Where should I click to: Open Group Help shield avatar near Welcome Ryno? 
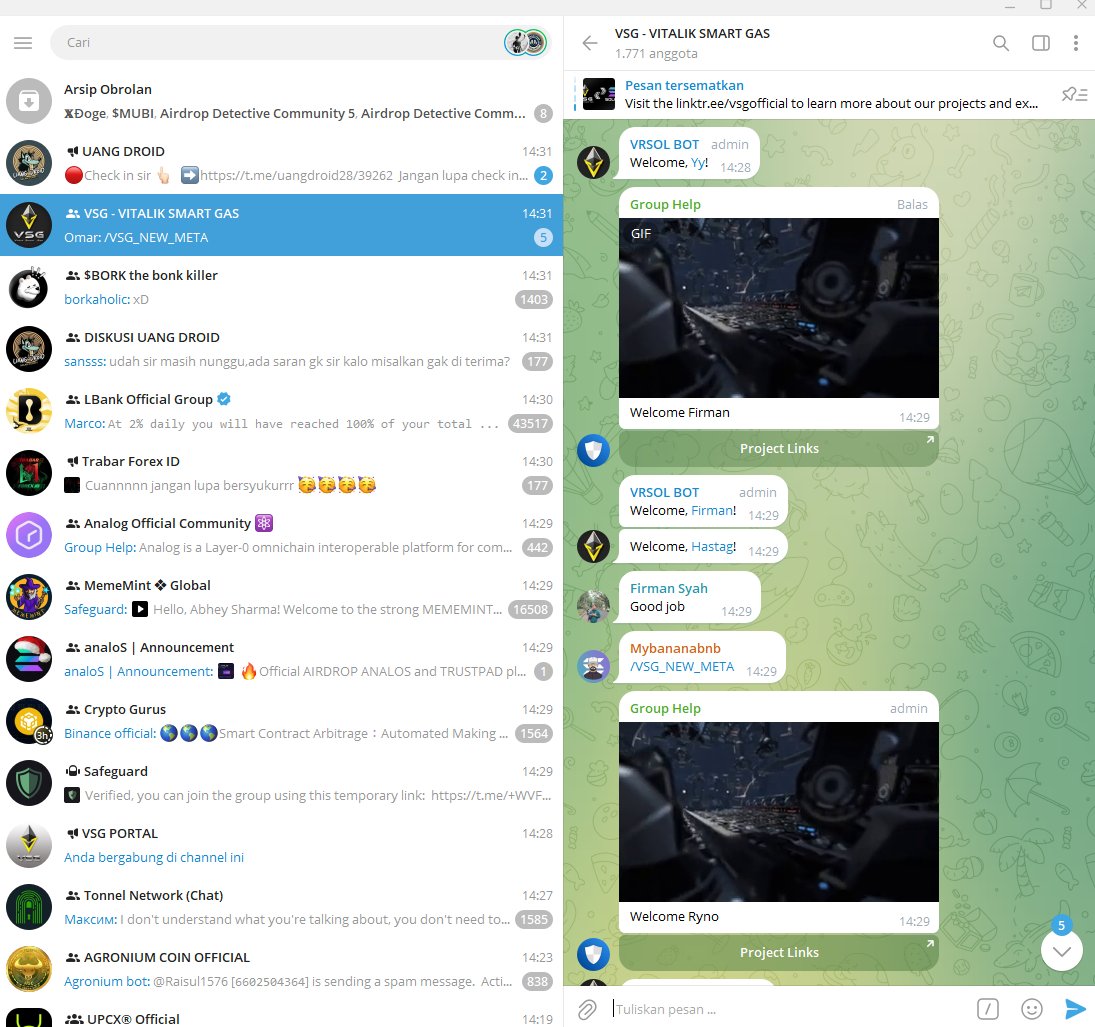tap(594, 954)
